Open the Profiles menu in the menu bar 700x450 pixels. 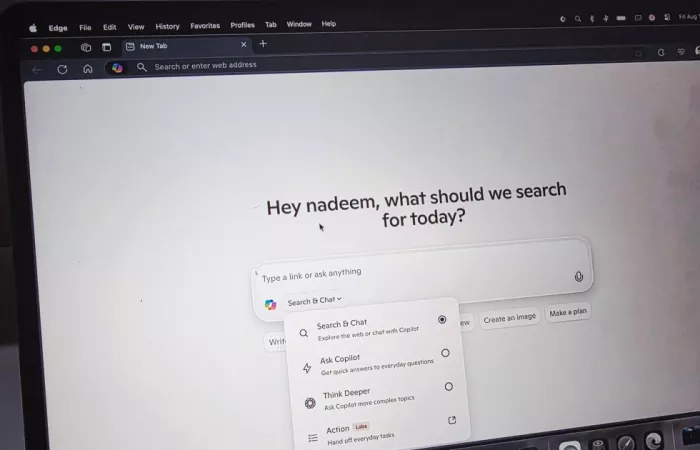tap(242, 25)
